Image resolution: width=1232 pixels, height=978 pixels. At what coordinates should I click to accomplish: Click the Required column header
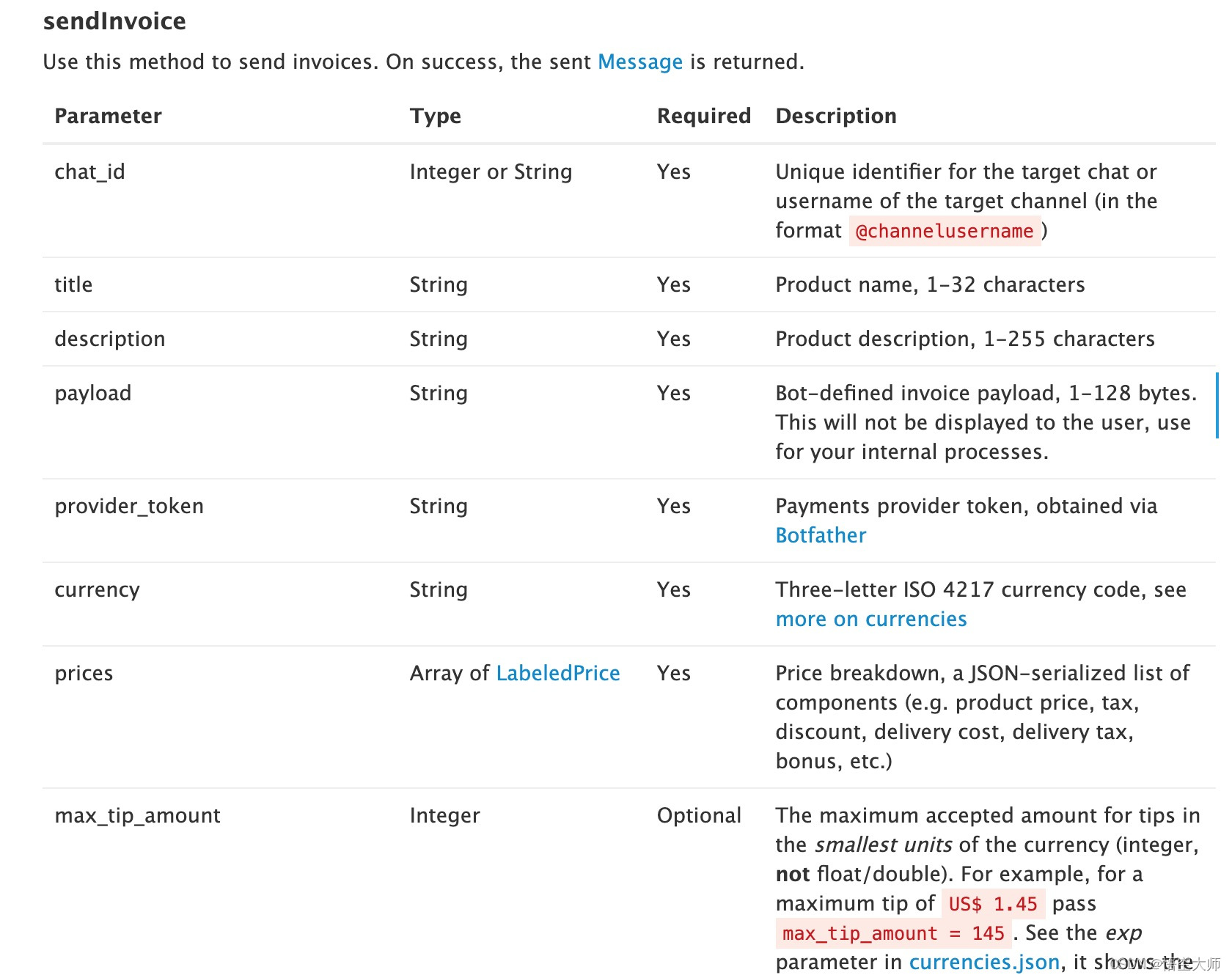point(704,116)
